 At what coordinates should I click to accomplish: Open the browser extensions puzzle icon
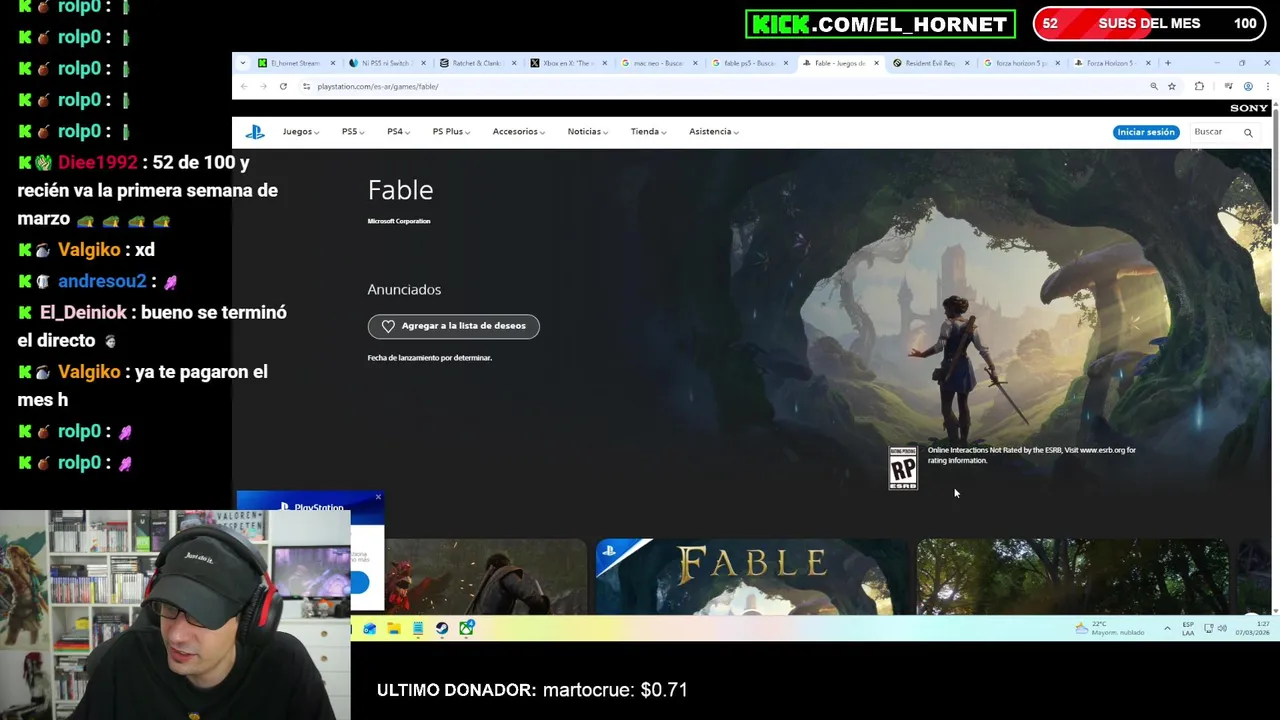pyautogui.click(x=1199, y=87)
